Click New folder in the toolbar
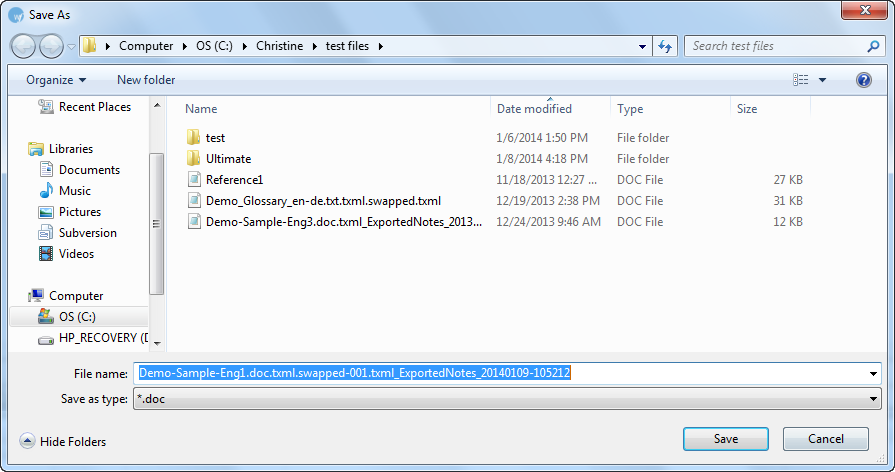Image resolution: width=895 pixels, height=472 pixels. [x=146, y=80]
